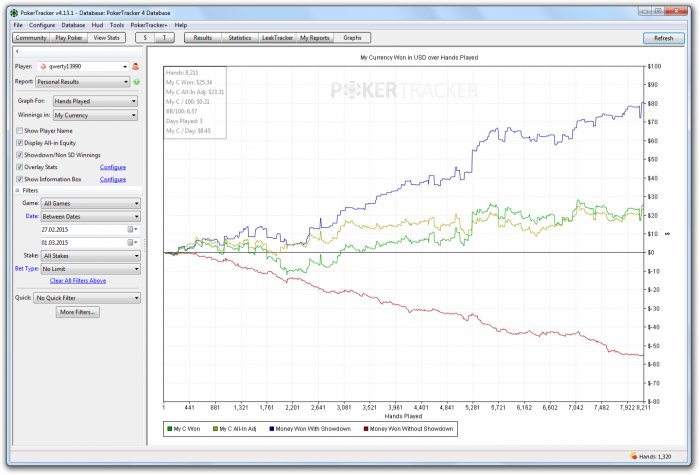Screen dimensions: 700x475
Task: Expand the Stake dropdown
Action: [x=90, y=257]
